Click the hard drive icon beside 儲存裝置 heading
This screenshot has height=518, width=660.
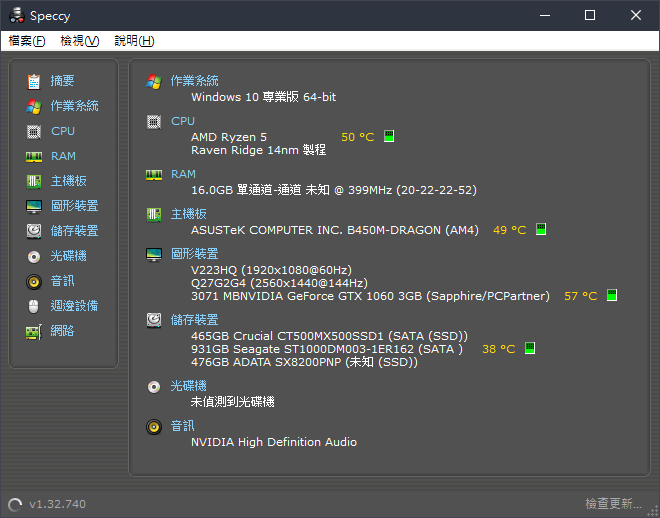coord(154,320)
